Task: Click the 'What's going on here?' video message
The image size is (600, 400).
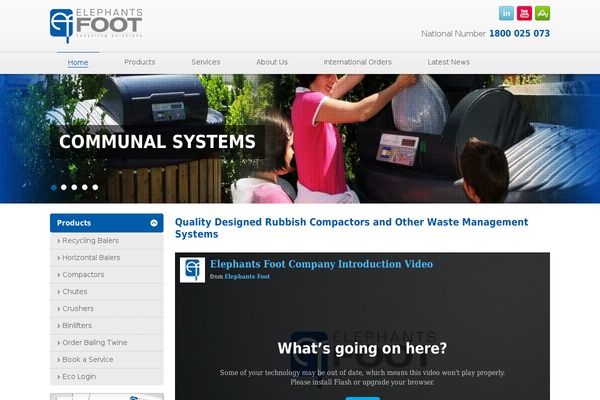Action: (x=362, y=348)
